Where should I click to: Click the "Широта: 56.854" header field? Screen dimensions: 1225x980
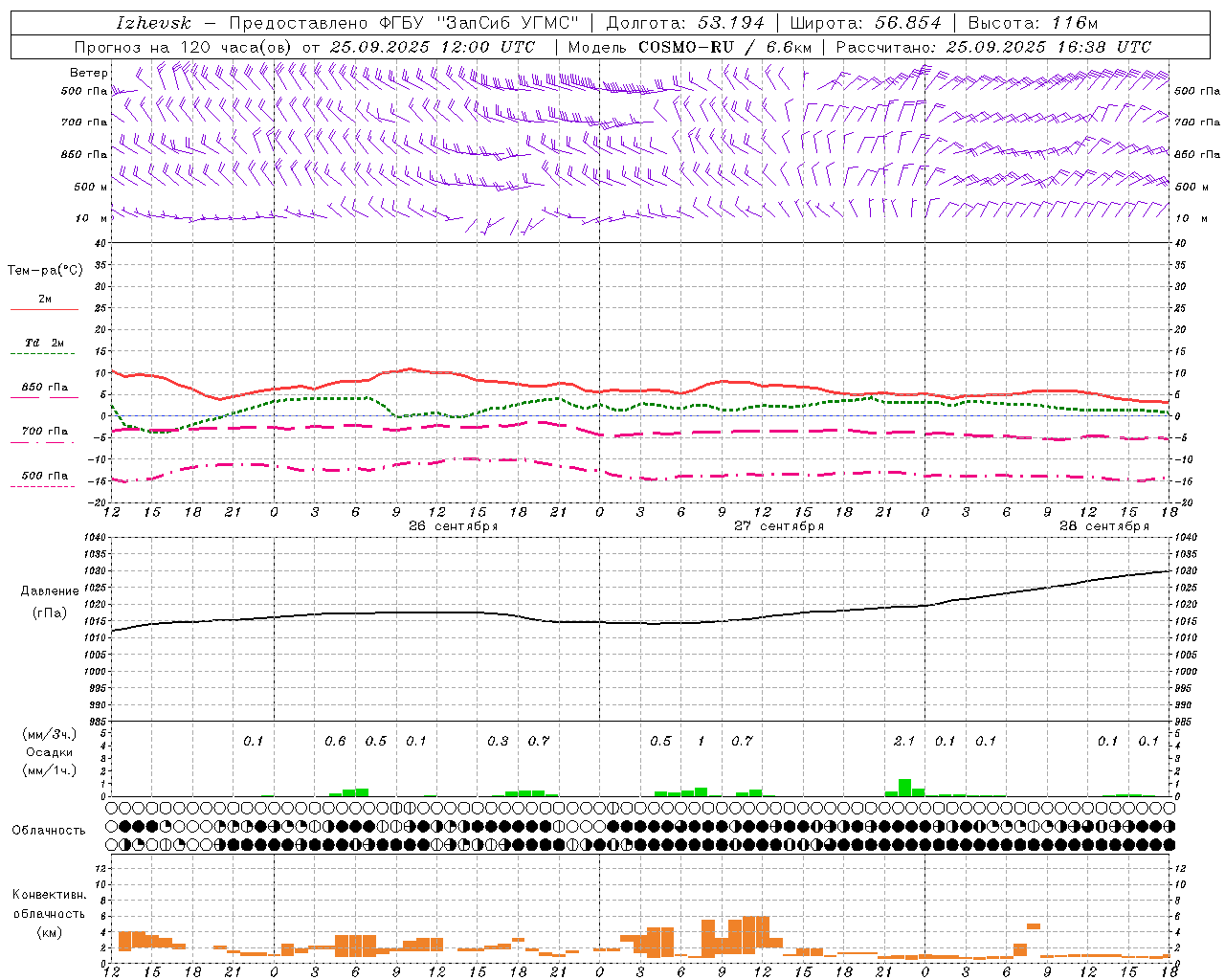coord(866,23)
